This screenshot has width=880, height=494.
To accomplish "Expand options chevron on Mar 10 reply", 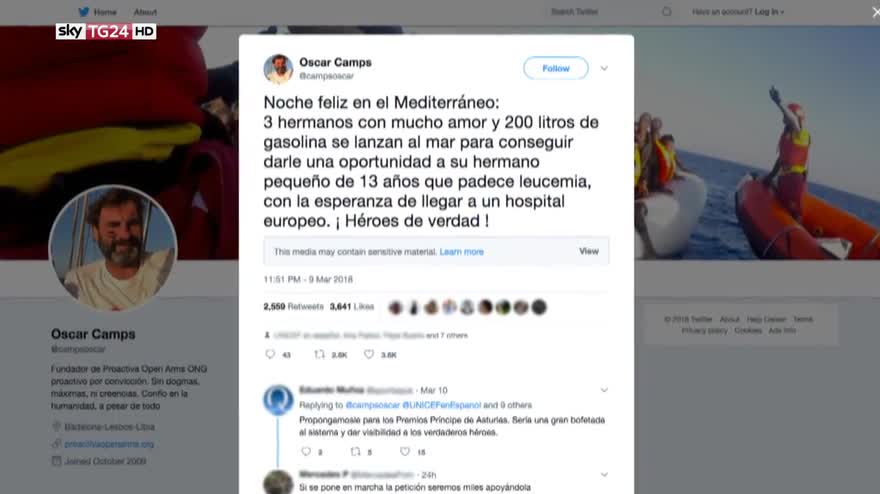I will pos(604,390).
